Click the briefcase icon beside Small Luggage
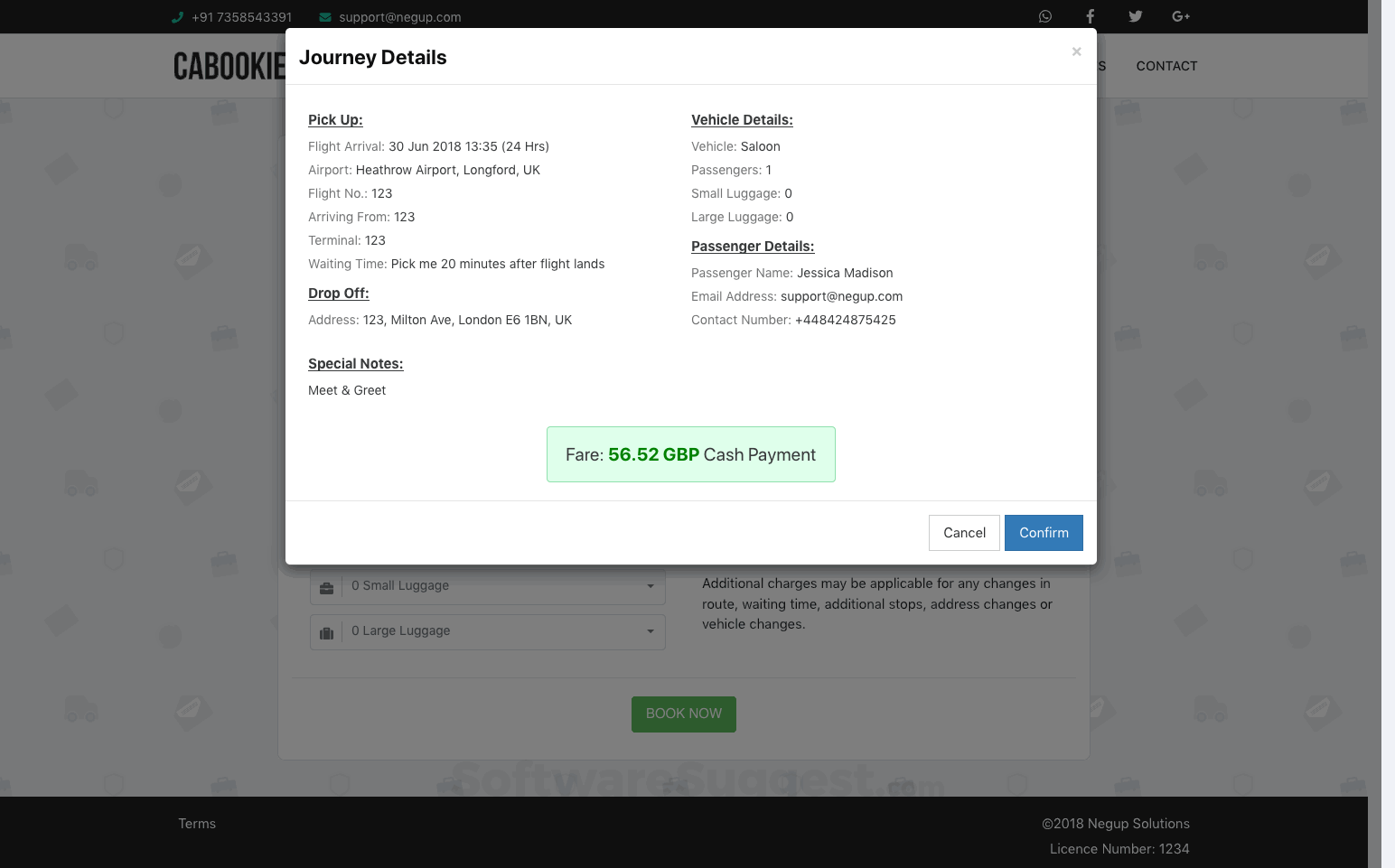The image size is (1395, 868). pos(327,587)
